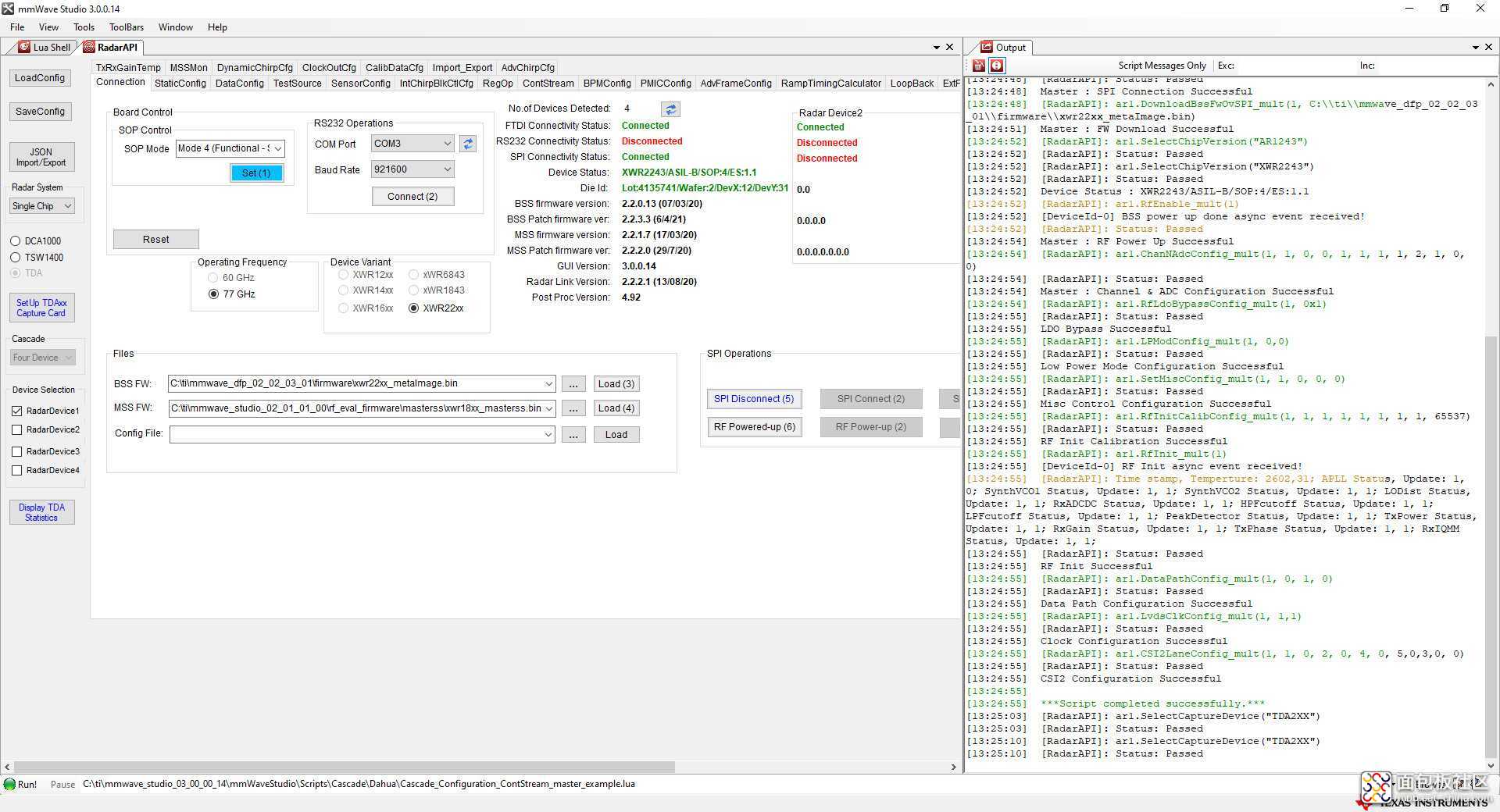
Task: Open the DataConfig tab
Action: tap(240, 84)
